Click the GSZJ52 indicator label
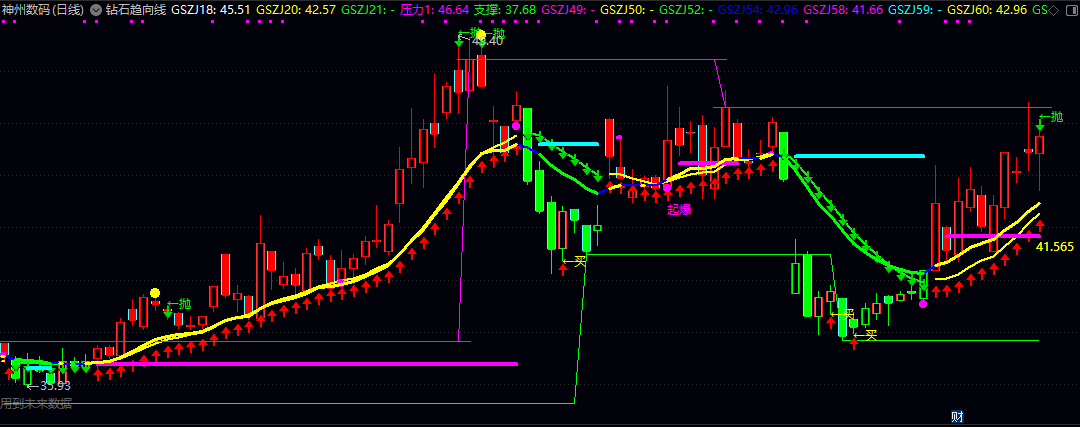1080x427 pixels. [685, 10]
